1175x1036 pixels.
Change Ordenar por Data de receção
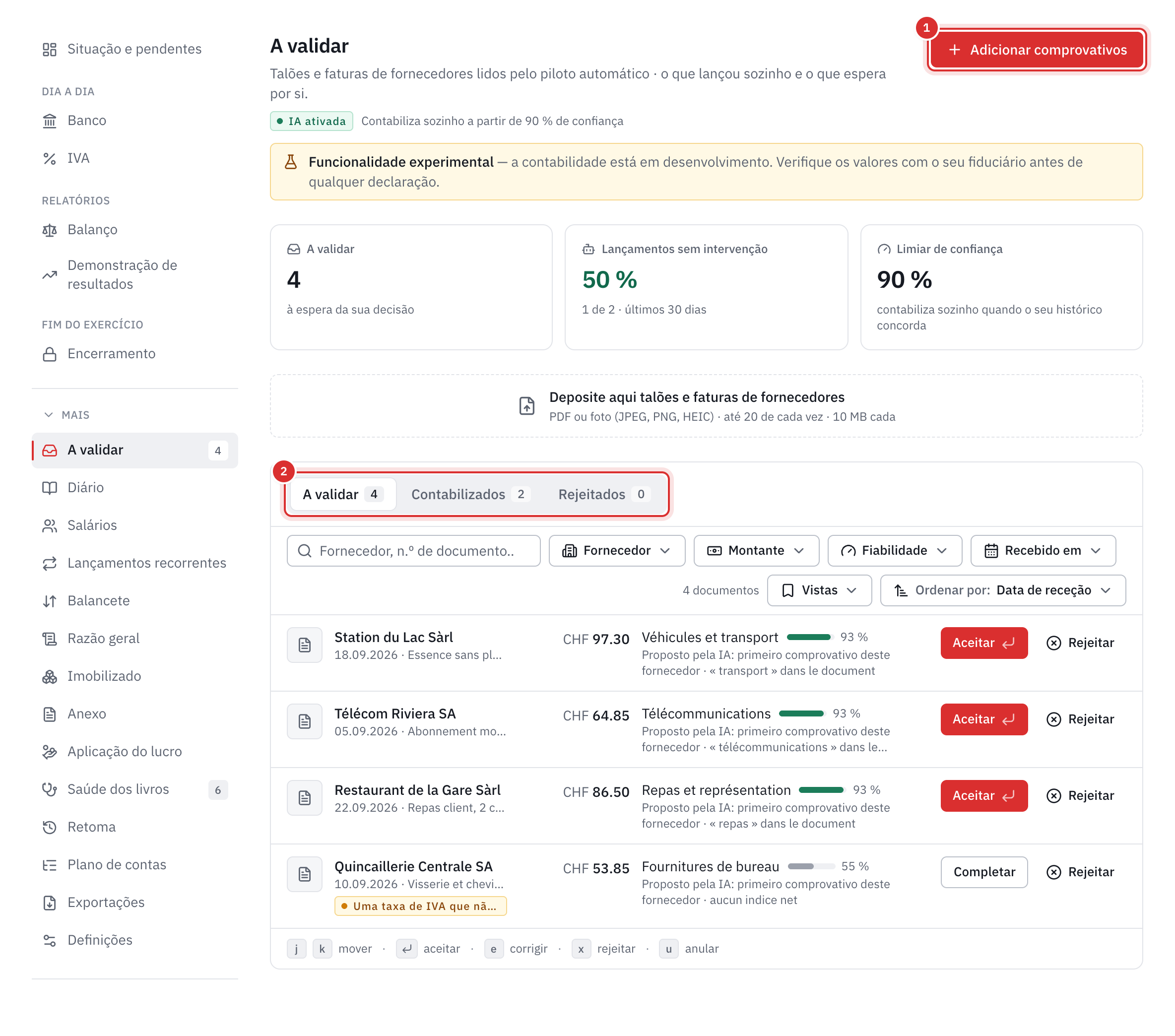(x=1002, y=590)
